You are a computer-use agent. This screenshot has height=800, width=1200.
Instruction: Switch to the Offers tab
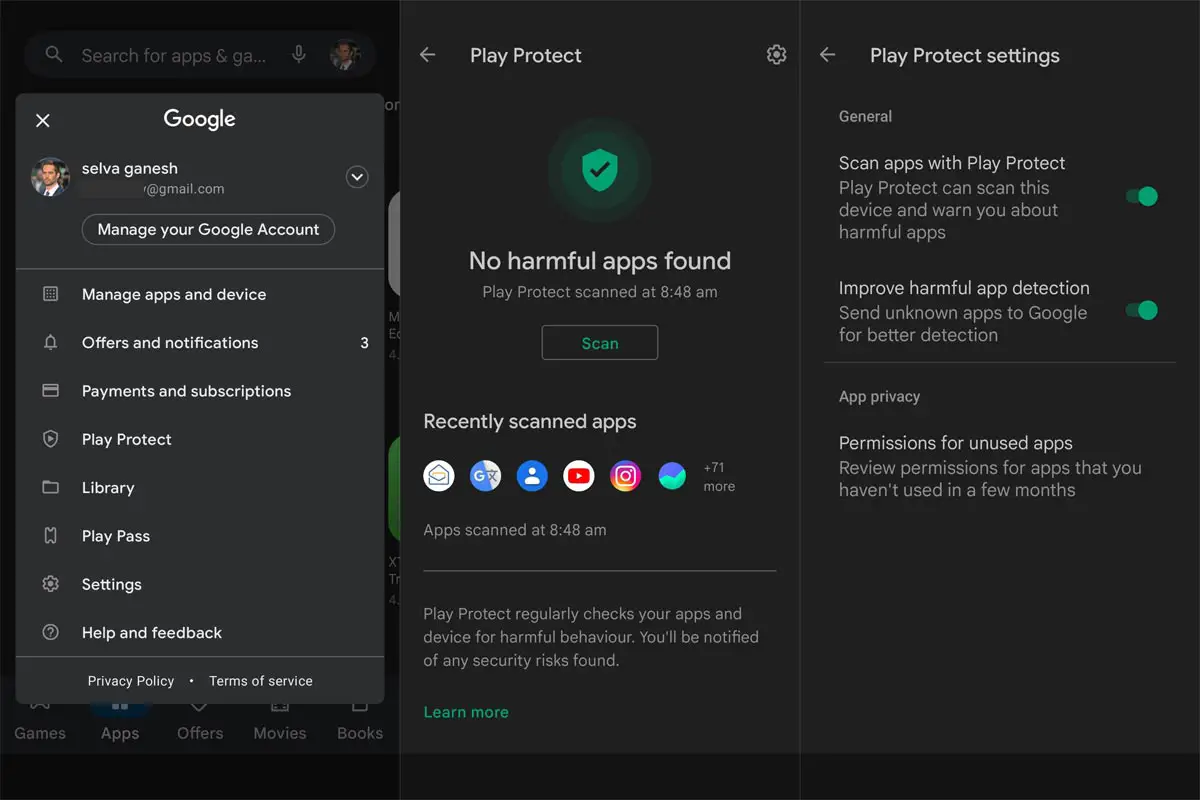tap(200, 722)
